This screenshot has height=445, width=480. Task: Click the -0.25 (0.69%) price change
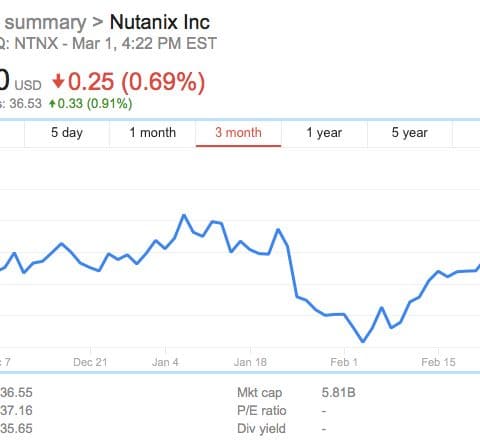[x=129, y=82]
